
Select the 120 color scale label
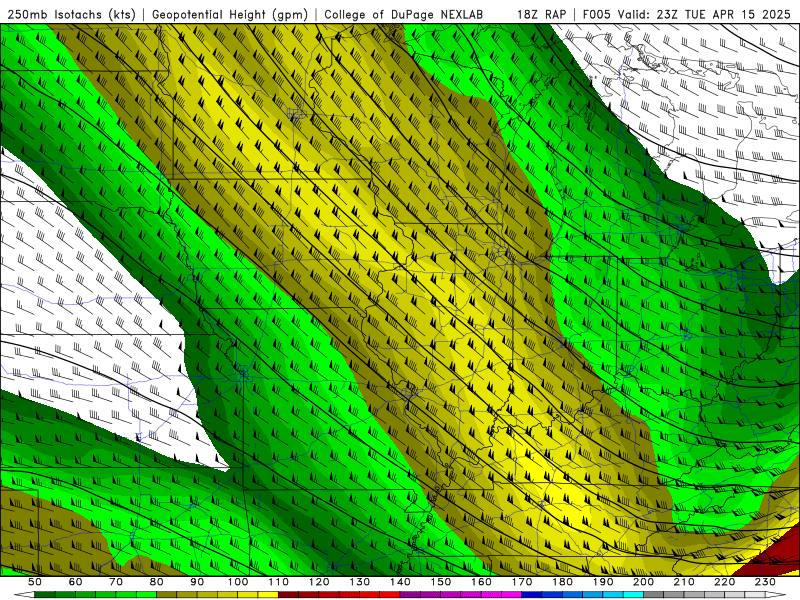pos(319,582)
